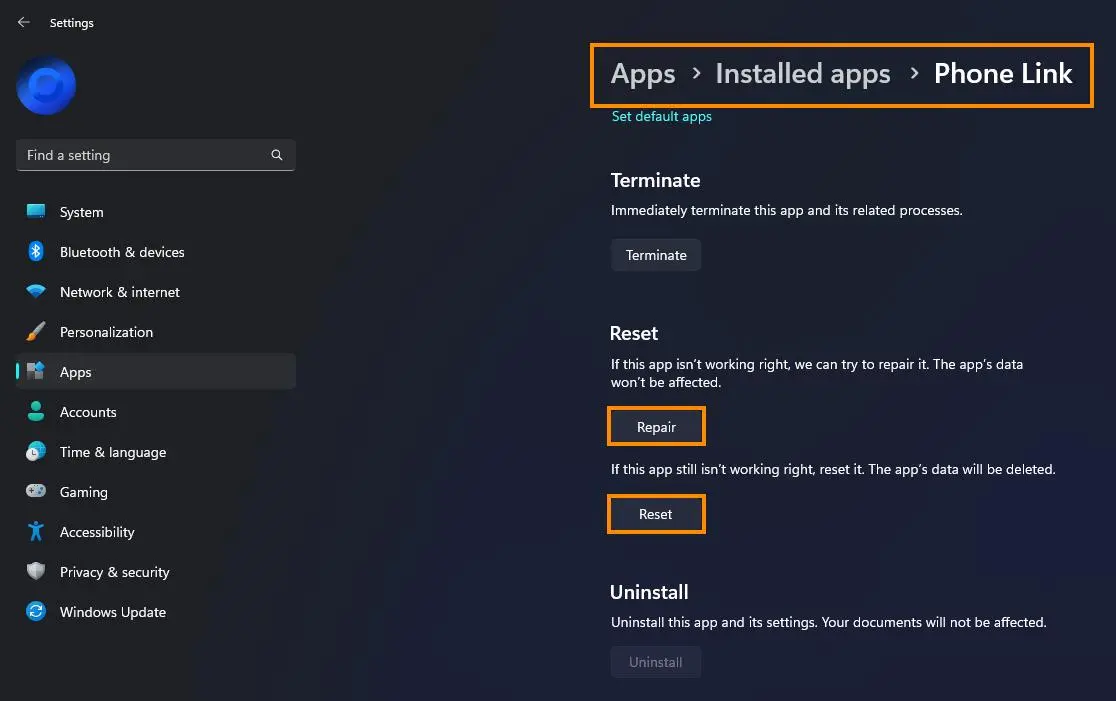Select Personalization in the sidebar
This screenshot has height=701, width=1116.
coord(156,332)
